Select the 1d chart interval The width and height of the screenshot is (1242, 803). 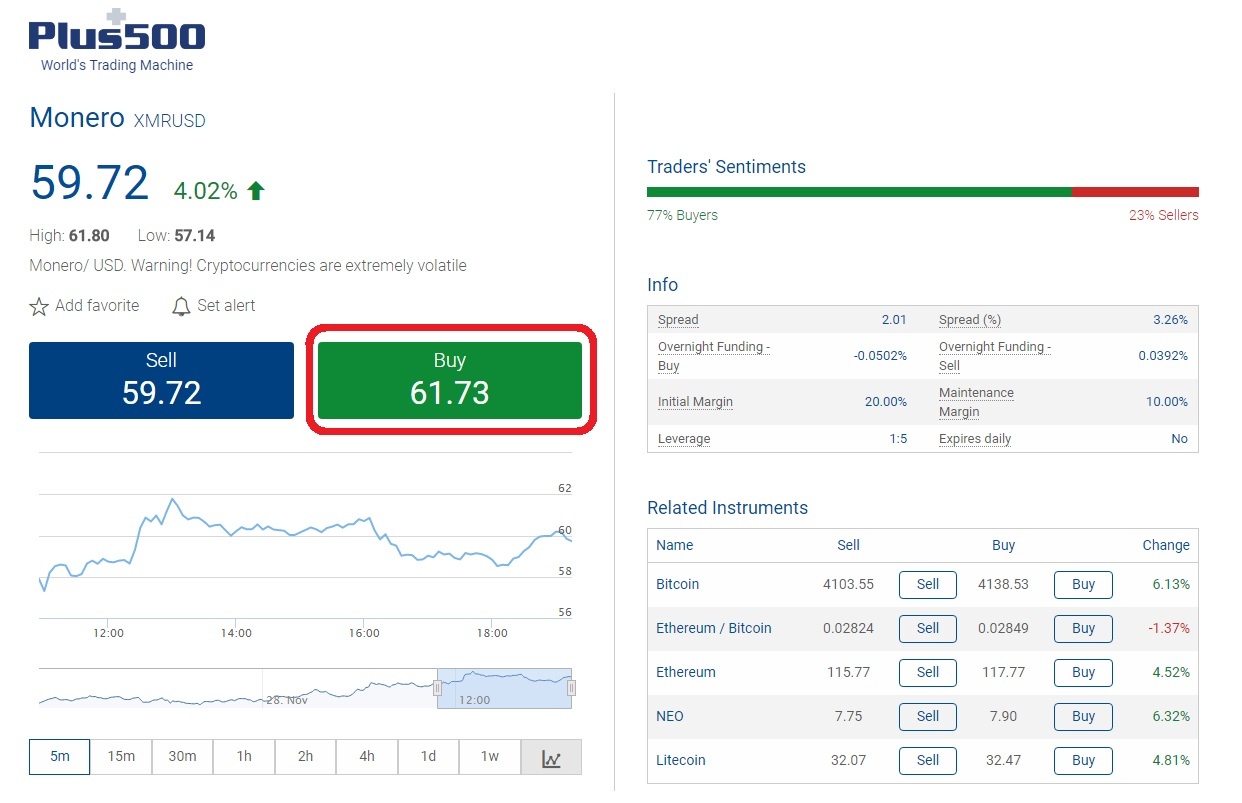coord(428,757)
